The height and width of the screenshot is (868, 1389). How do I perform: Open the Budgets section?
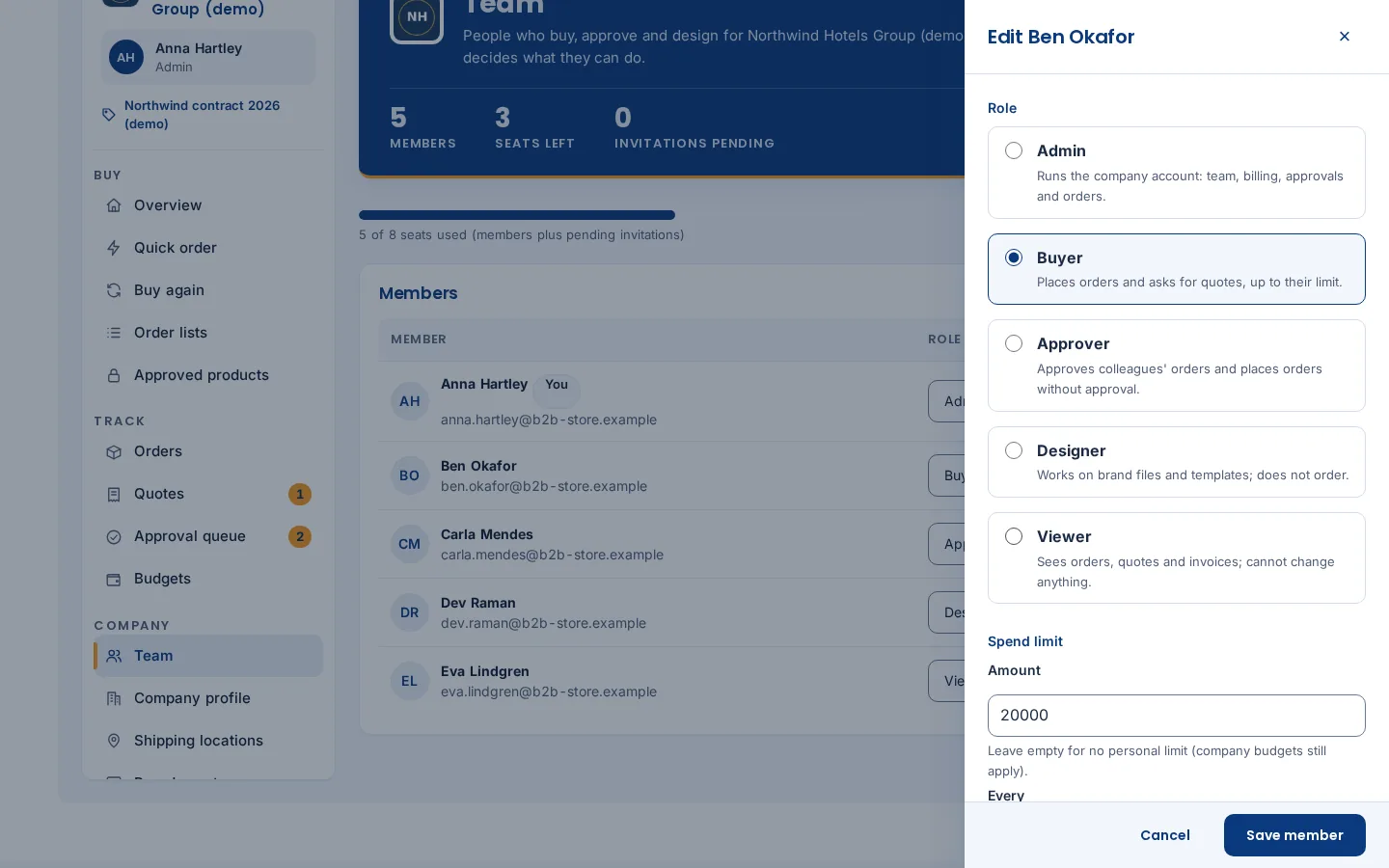click(208, 579)
